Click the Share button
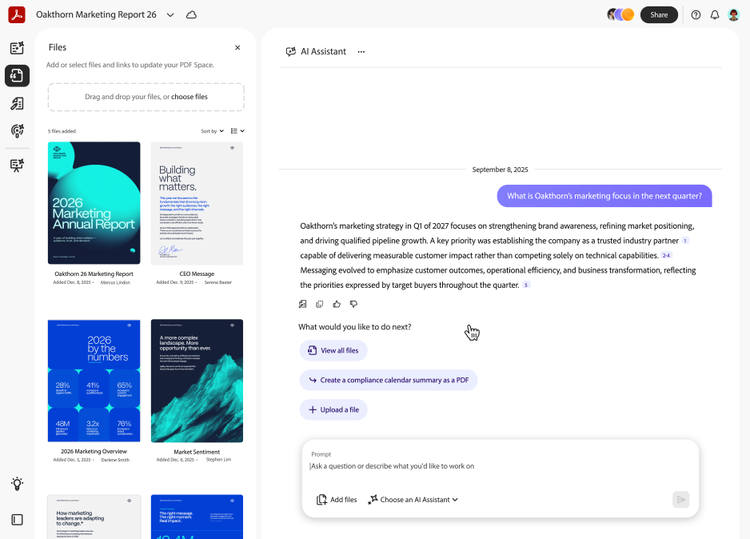The height and width of the screenshot is (539, 750). (x=659, y=15)
